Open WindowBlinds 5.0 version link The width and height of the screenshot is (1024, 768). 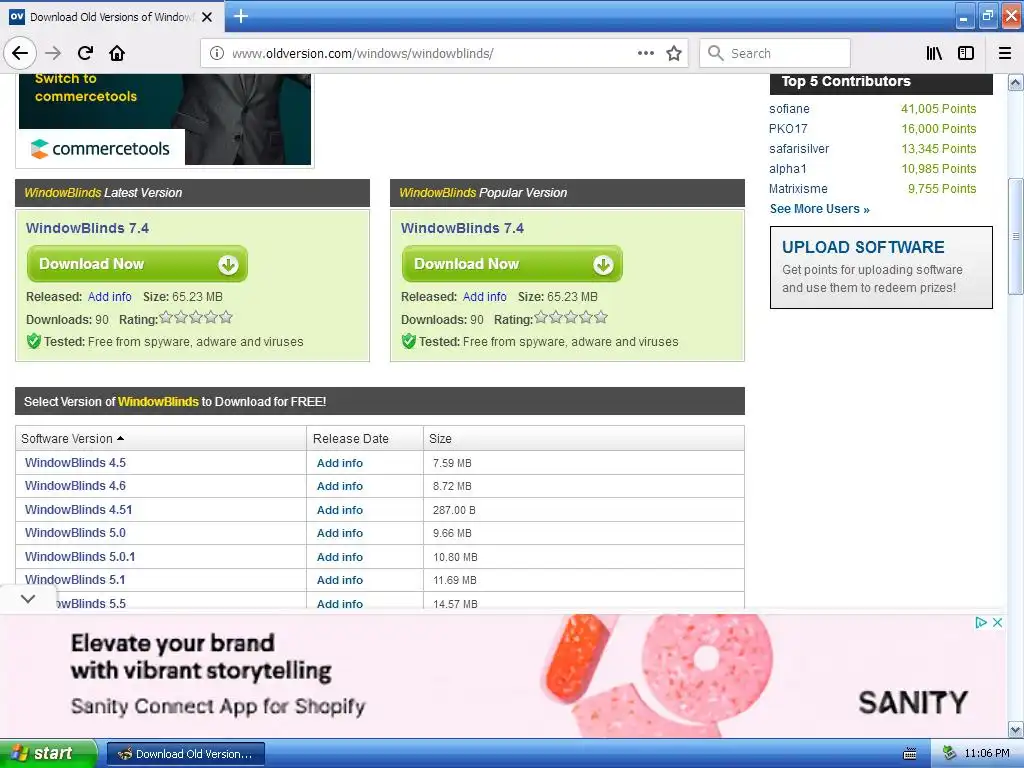tap(75, 533)
